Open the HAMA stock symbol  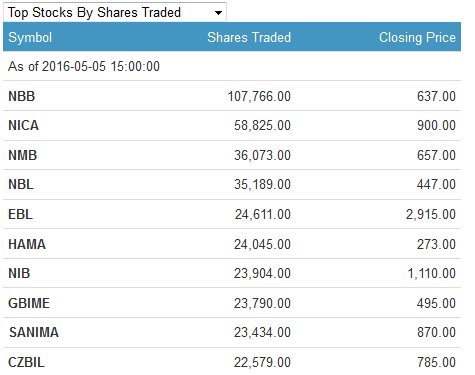pos(27,244)
